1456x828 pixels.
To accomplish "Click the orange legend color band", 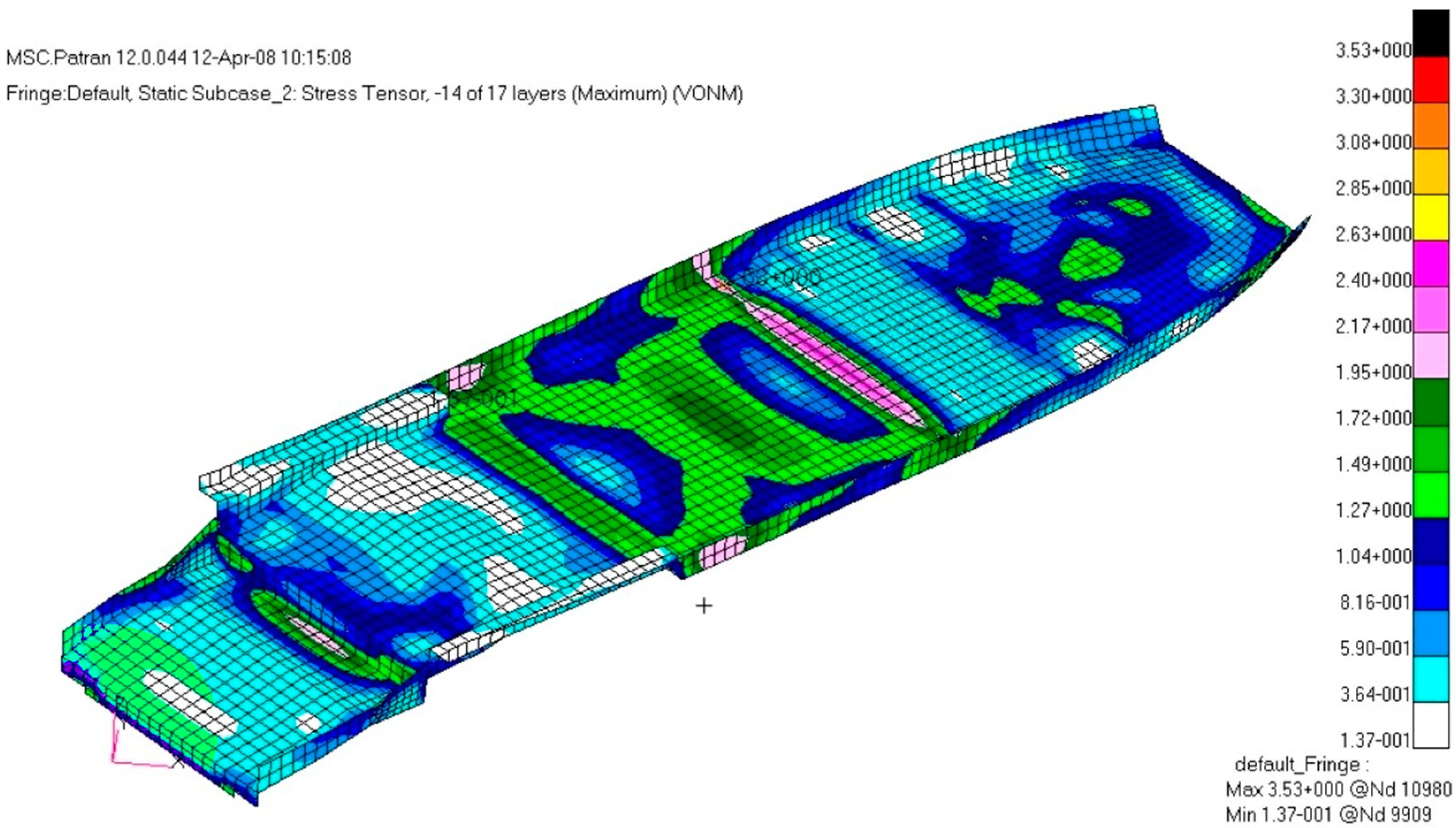I will coord(1431,126).
